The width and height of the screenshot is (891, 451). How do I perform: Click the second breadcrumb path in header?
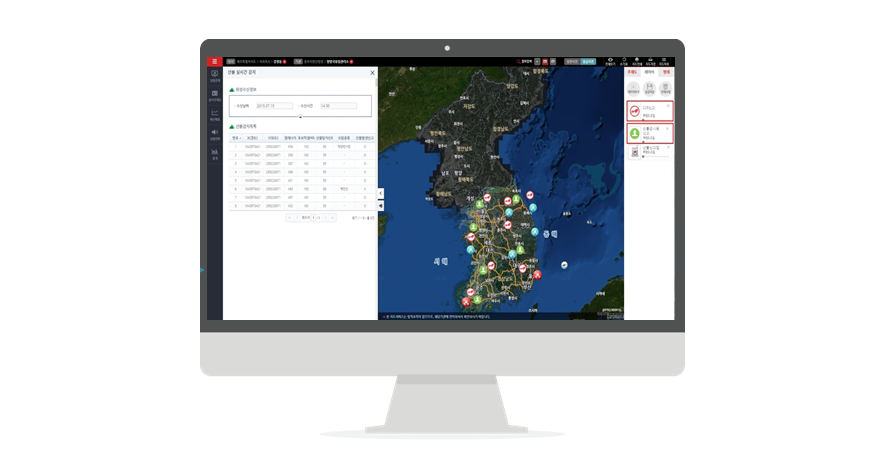(x=326, y=61)
